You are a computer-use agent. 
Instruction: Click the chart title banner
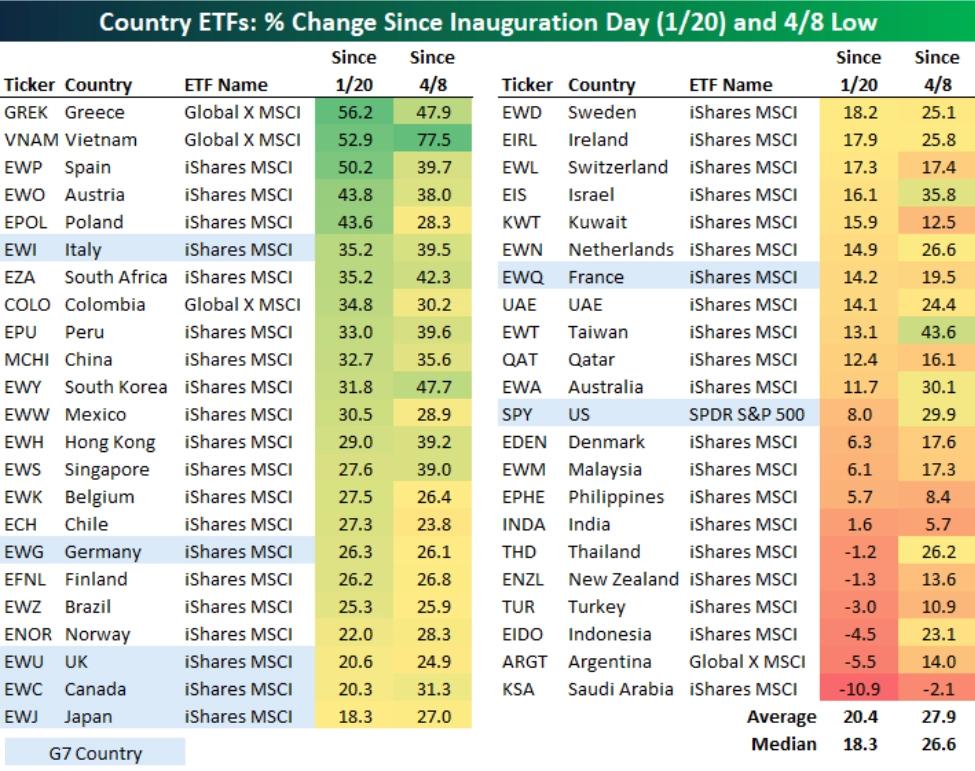coord(488,21)
